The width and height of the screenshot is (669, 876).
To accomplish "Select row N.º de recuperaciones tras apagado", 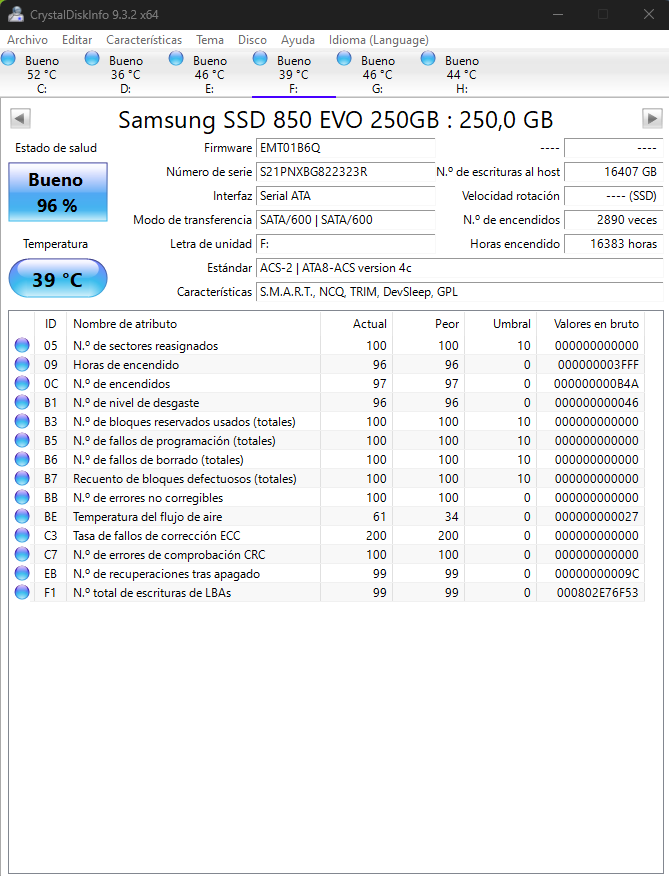I will click(327, 573).
